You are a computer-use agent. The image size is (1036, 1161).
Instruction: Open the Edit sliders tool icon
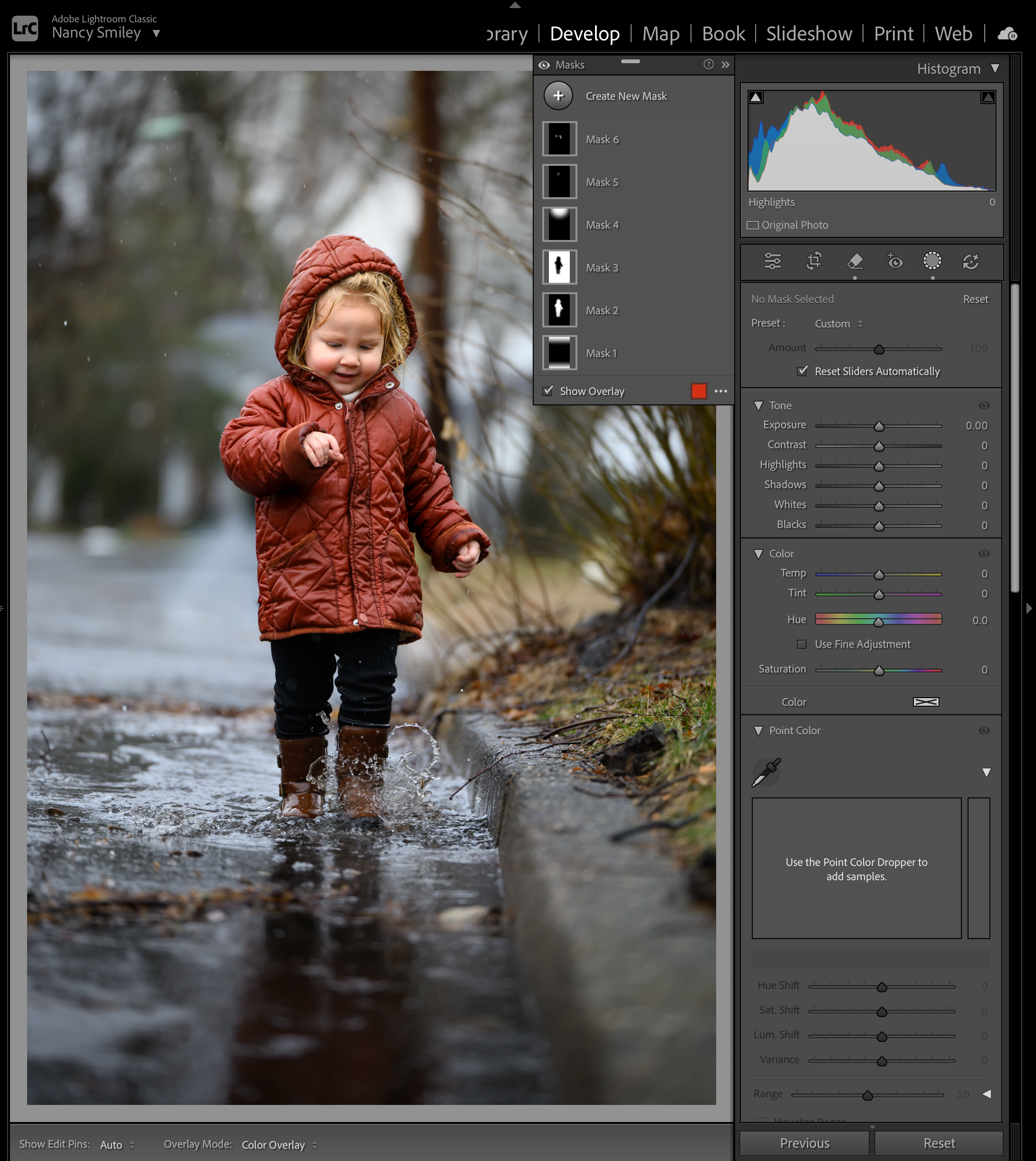772,261
